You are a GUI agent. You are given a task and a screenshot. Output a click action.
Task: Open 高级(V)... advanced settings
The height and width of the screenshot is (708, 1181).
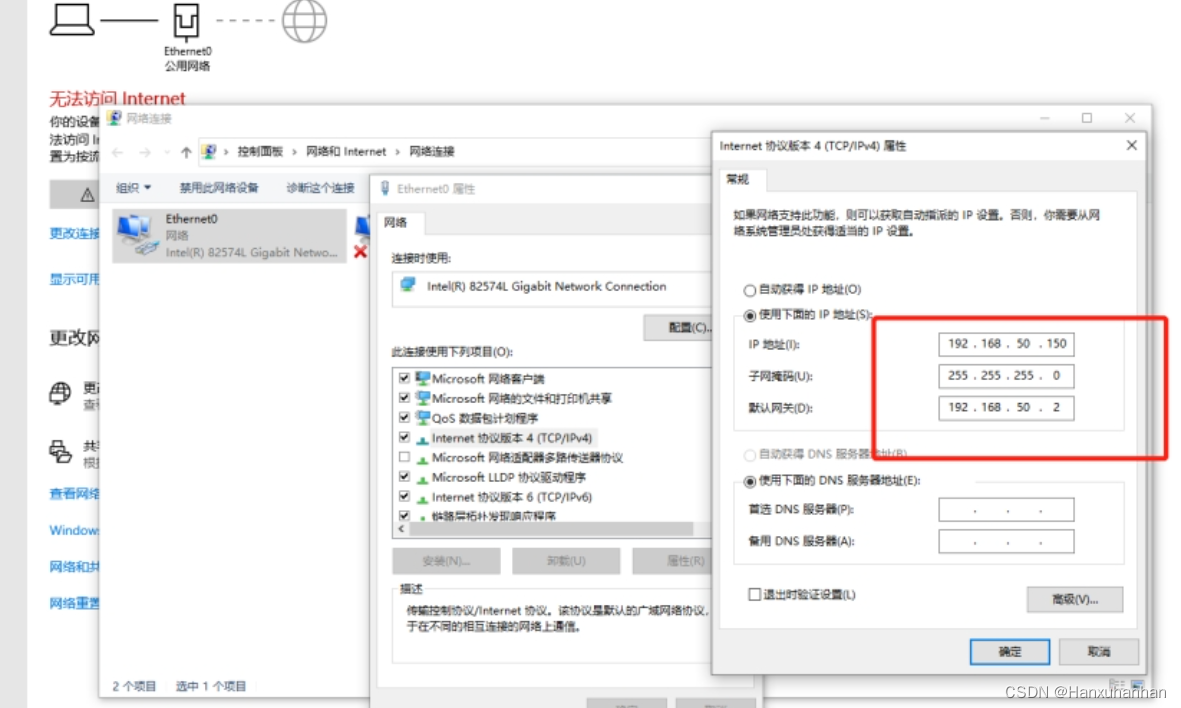point(1075,600)
